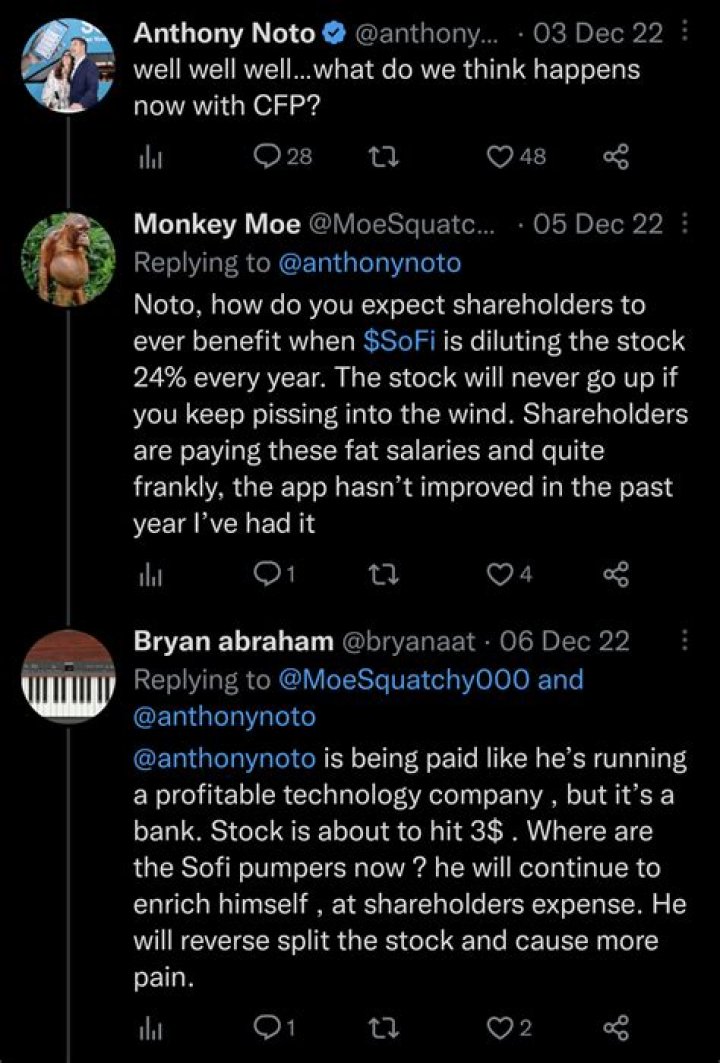Image resolution: width=720 pixels, height=1063 pixels.
Task: Open the $SoFi cashtag link
Action: tap(399, 341)
